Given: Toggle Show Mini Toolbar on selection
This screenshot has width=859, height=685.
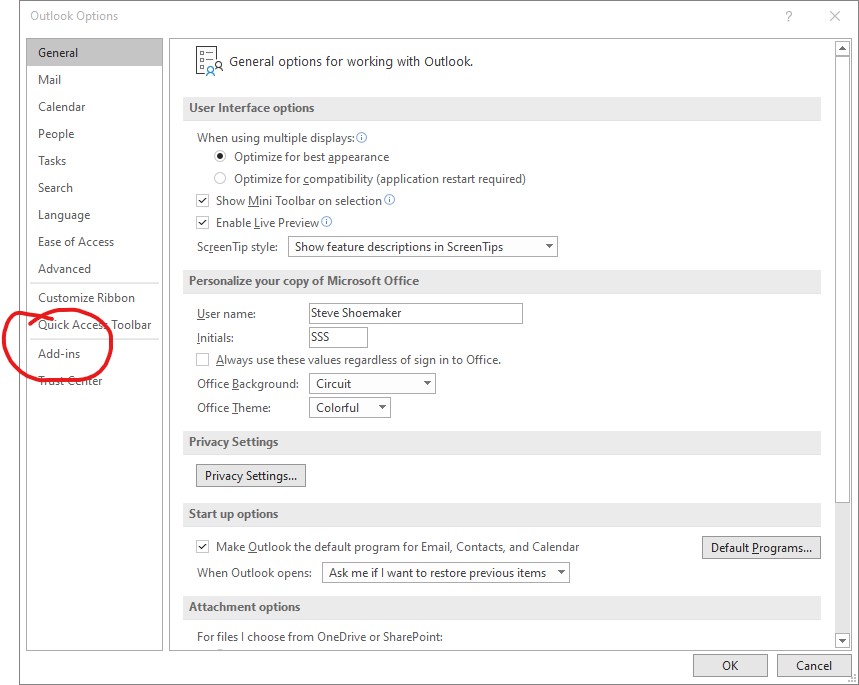Looking at the screenshot, I should coord(203,201).
